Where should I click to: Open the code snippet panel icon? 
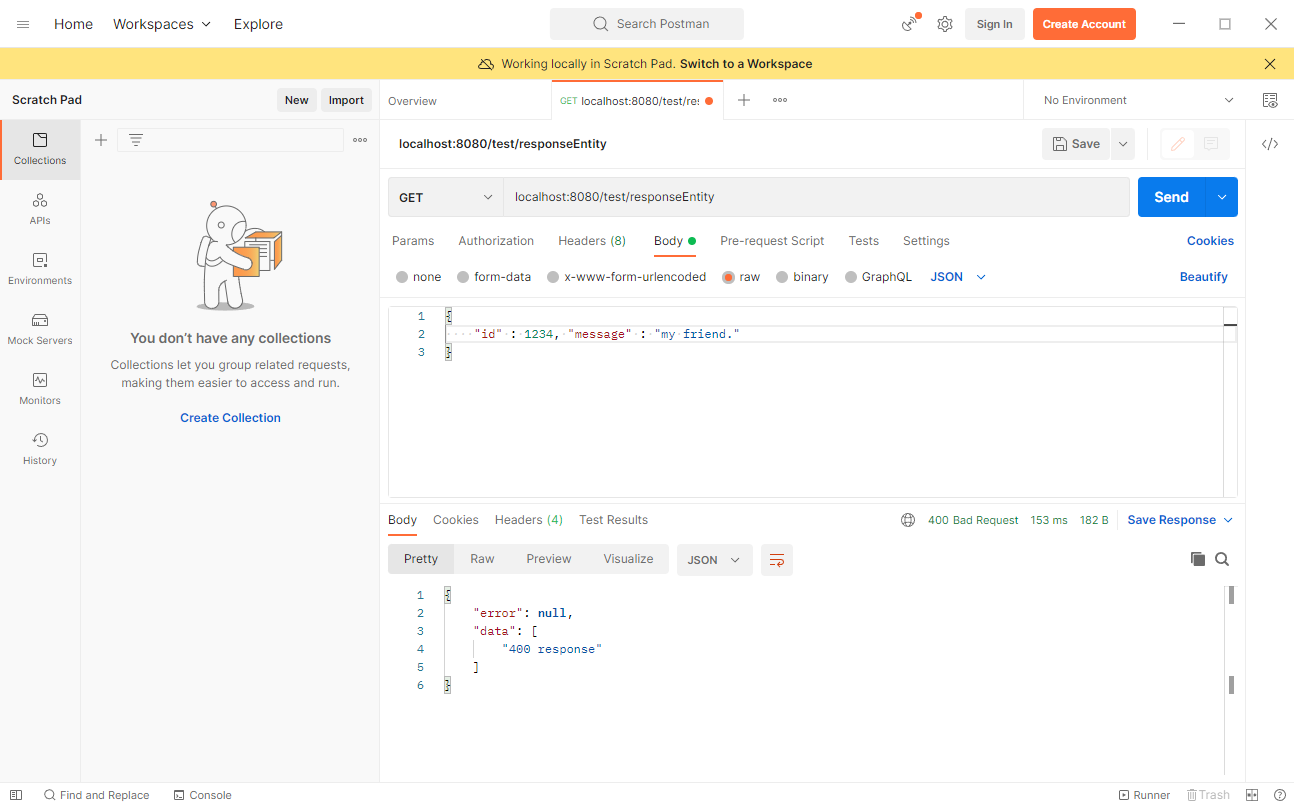click(x=1270, y=144)
